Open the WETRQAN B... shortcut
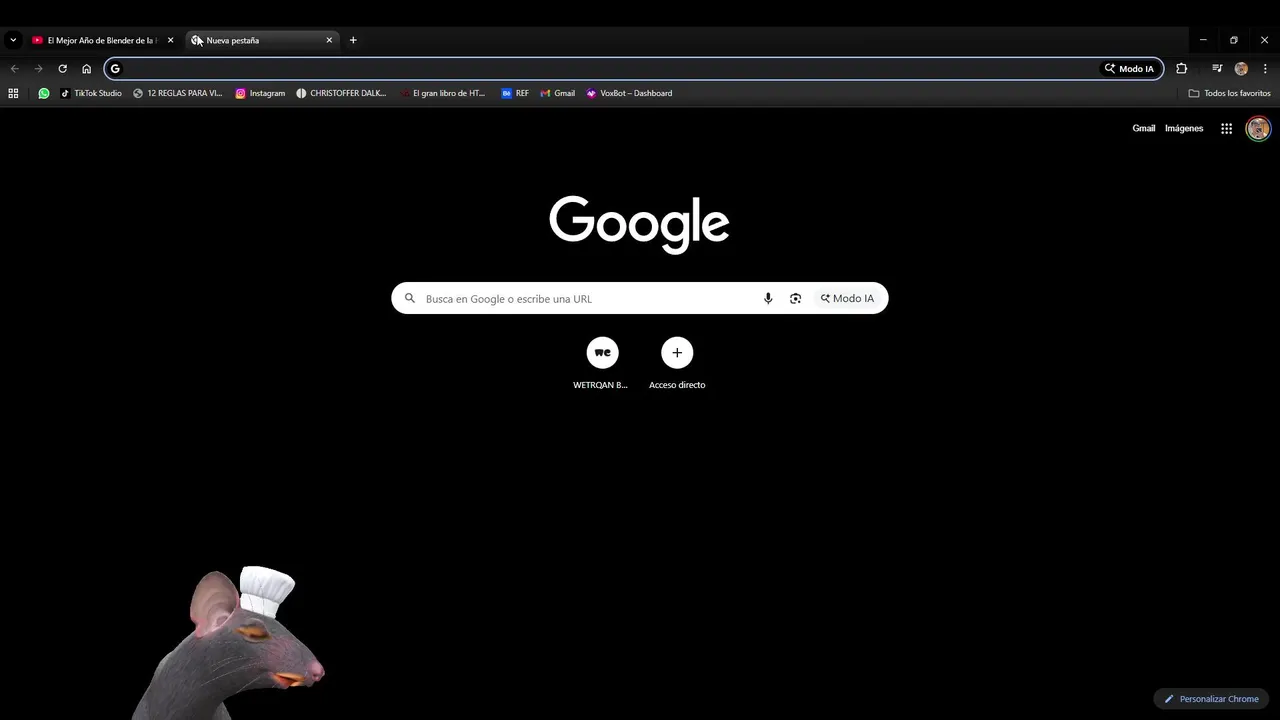The height and width of the screenshot is (720, 1280). point(601,364)
